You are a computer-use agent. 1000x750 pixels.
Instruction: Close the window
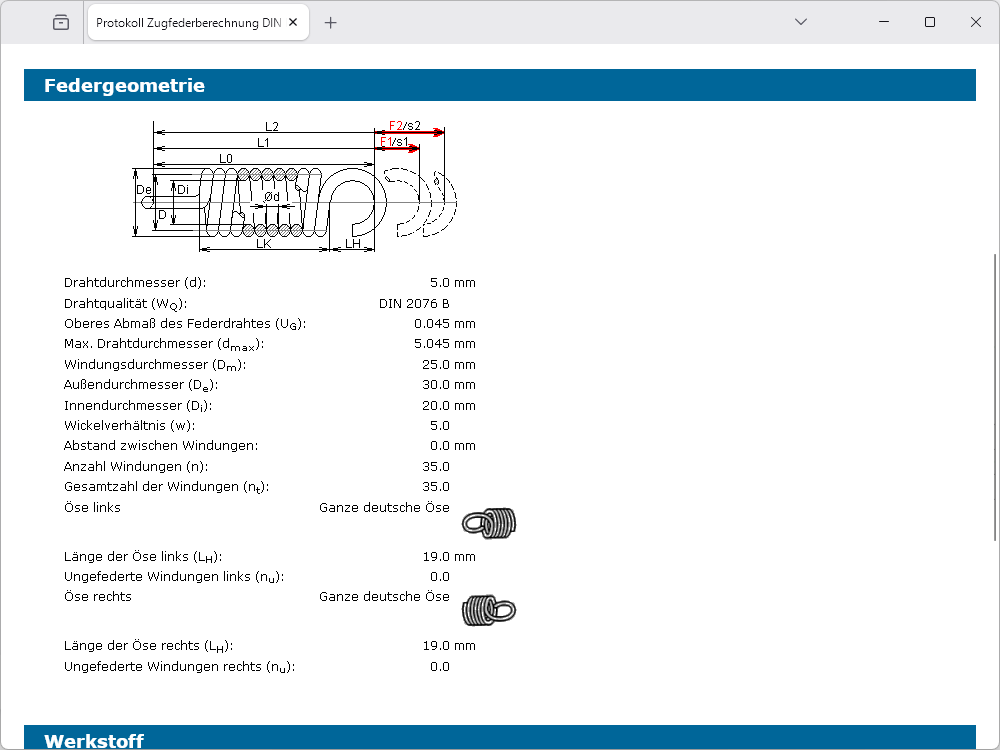975,22
